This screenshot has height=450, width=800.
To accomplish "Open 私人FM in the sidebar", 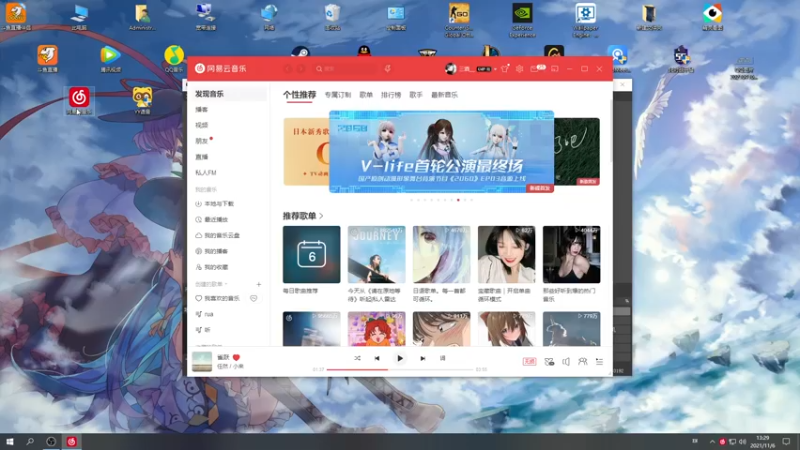I will [x=206, y=172].
